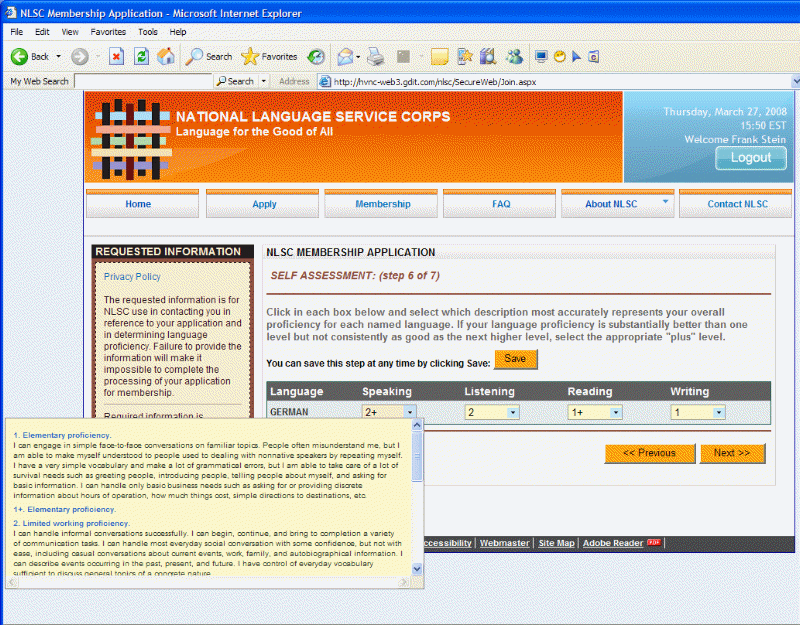
Task: Open the Mail button dropdown arrow
Action: 358,57
